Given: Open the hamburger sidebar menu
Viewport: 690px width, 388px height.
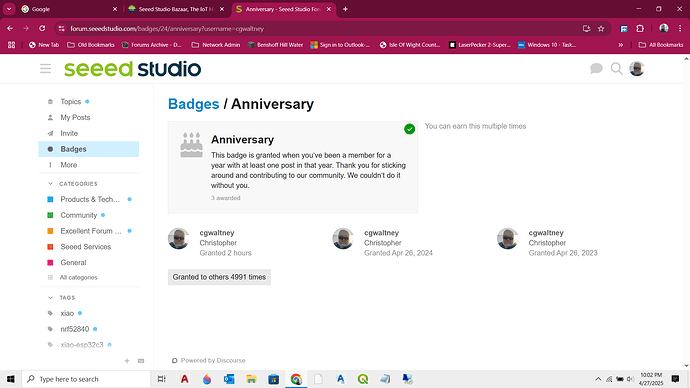Looking at the screenshot, I should coord(45,69).
